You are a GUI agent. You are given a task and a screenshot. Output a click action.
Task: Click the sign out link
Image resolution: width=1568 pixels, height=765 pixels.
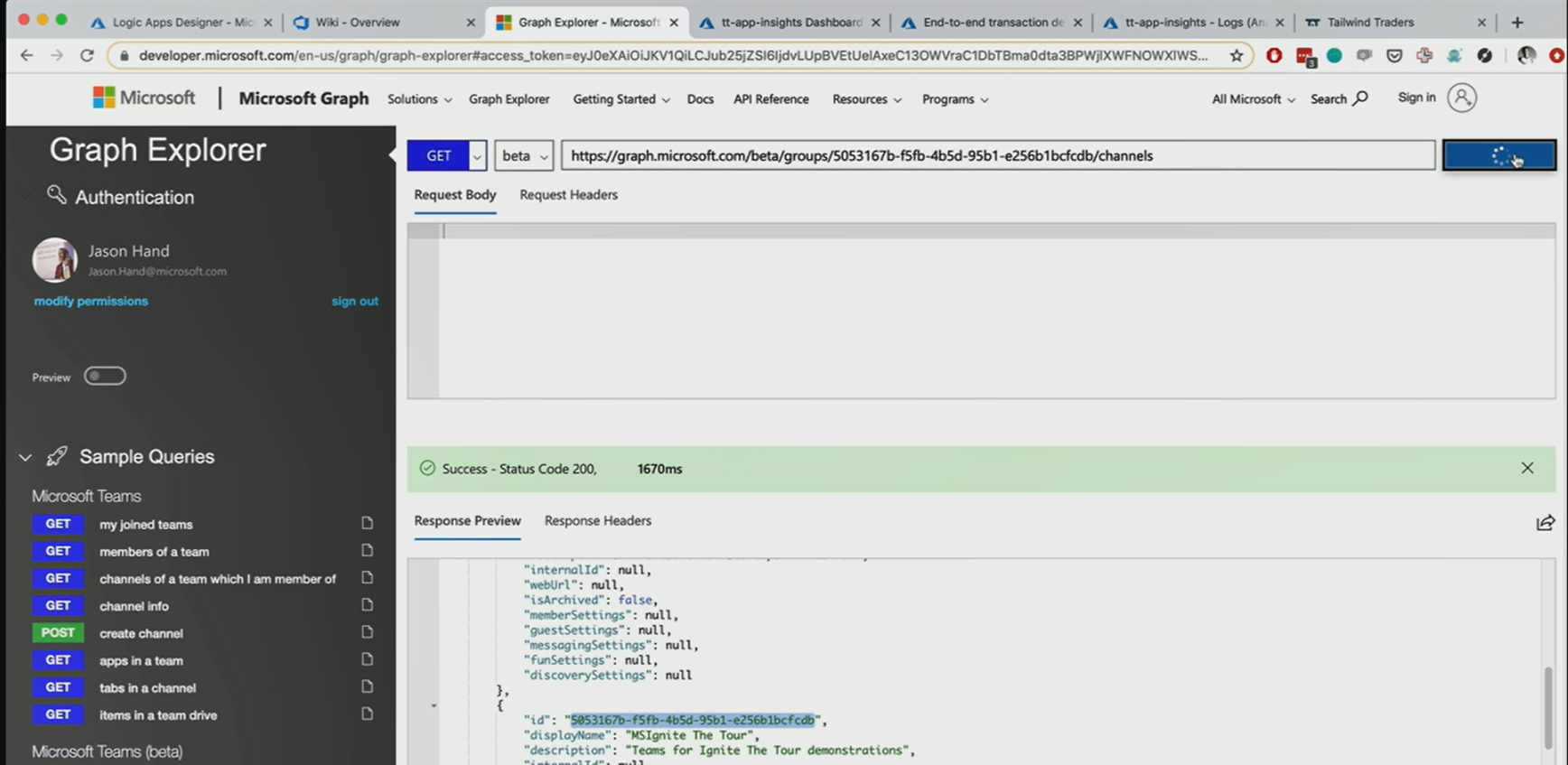coord(354,301)
